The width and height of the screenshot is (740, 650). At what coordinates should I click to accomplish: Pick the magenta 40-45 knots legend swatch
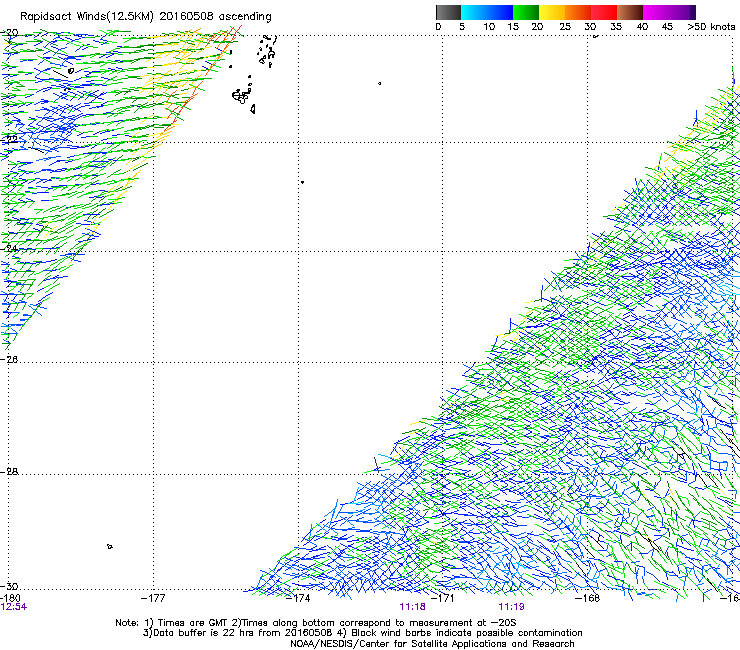point(656,12)
